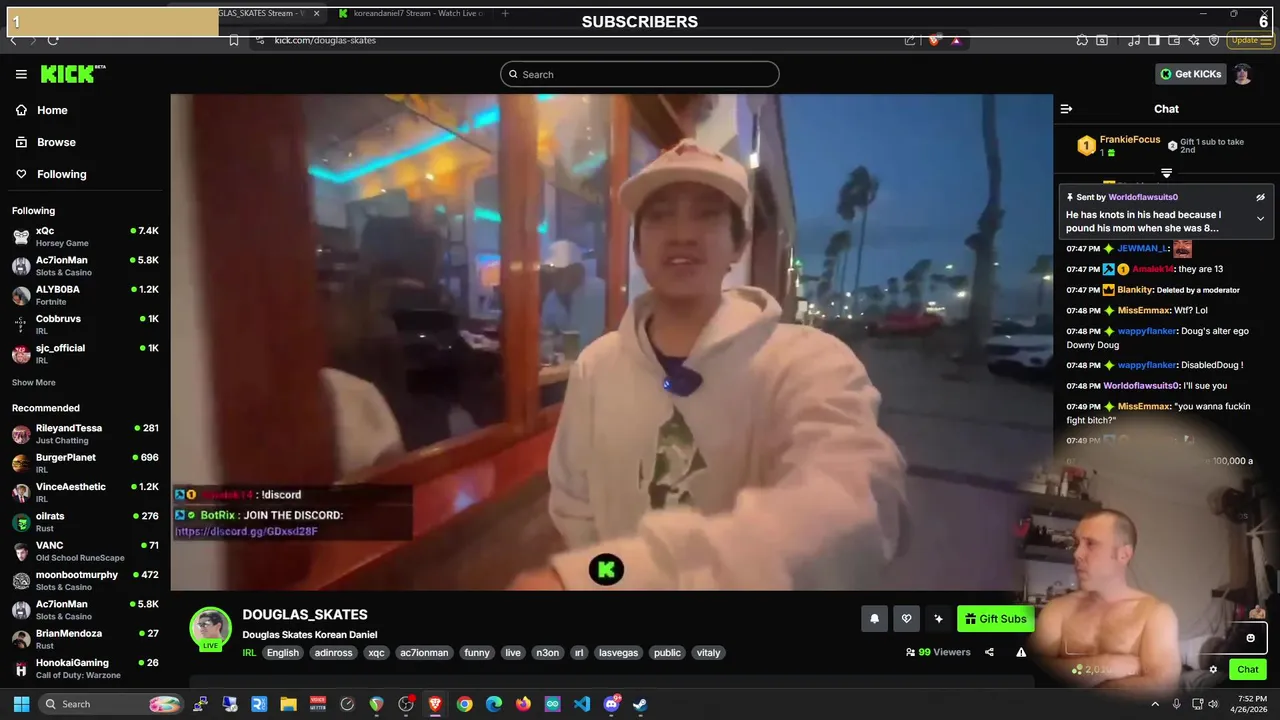Open ALYBOBA channel in Following list
Screen dimensions: 1280x720
[x=85, y=295]
